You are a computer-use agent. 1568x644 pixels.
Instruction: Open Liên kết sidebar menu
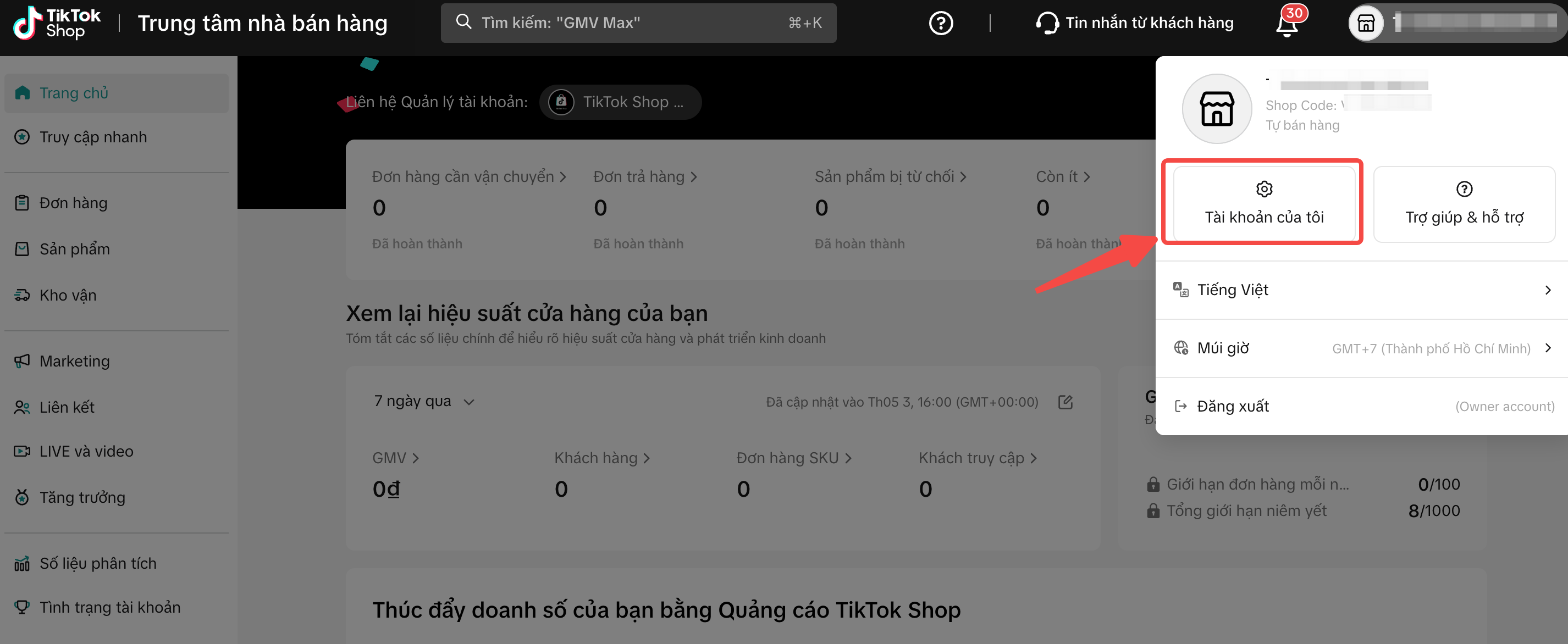(x=116, y=407)
